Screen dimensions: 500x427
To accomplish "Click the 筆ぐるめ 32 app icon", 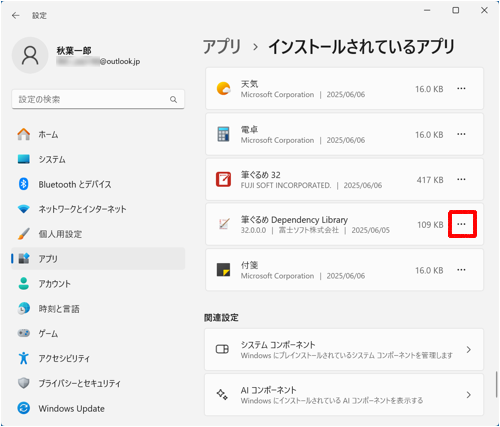I will [224, 179].
